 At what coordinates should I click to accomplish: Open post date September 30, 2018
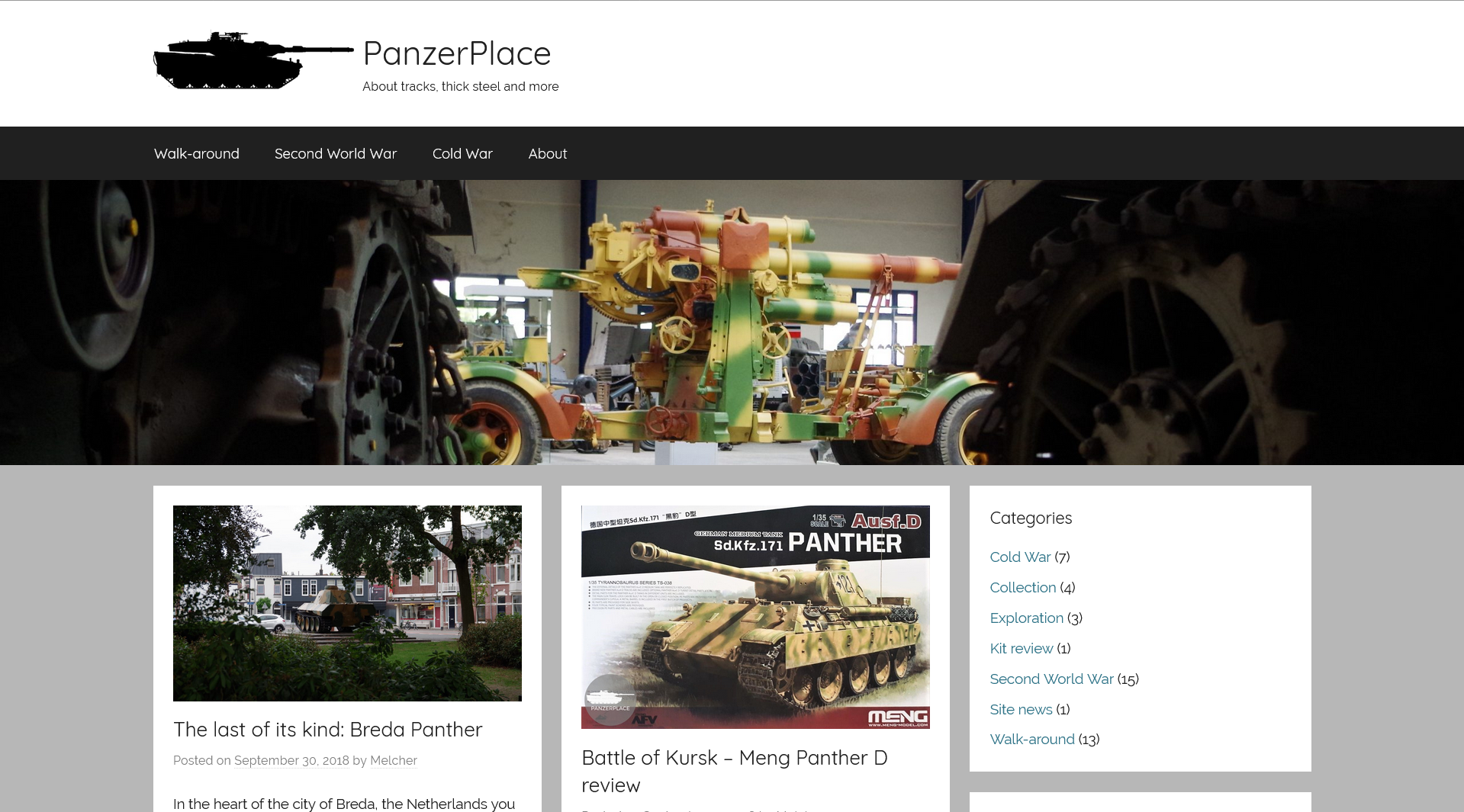[x=291, y=760]
